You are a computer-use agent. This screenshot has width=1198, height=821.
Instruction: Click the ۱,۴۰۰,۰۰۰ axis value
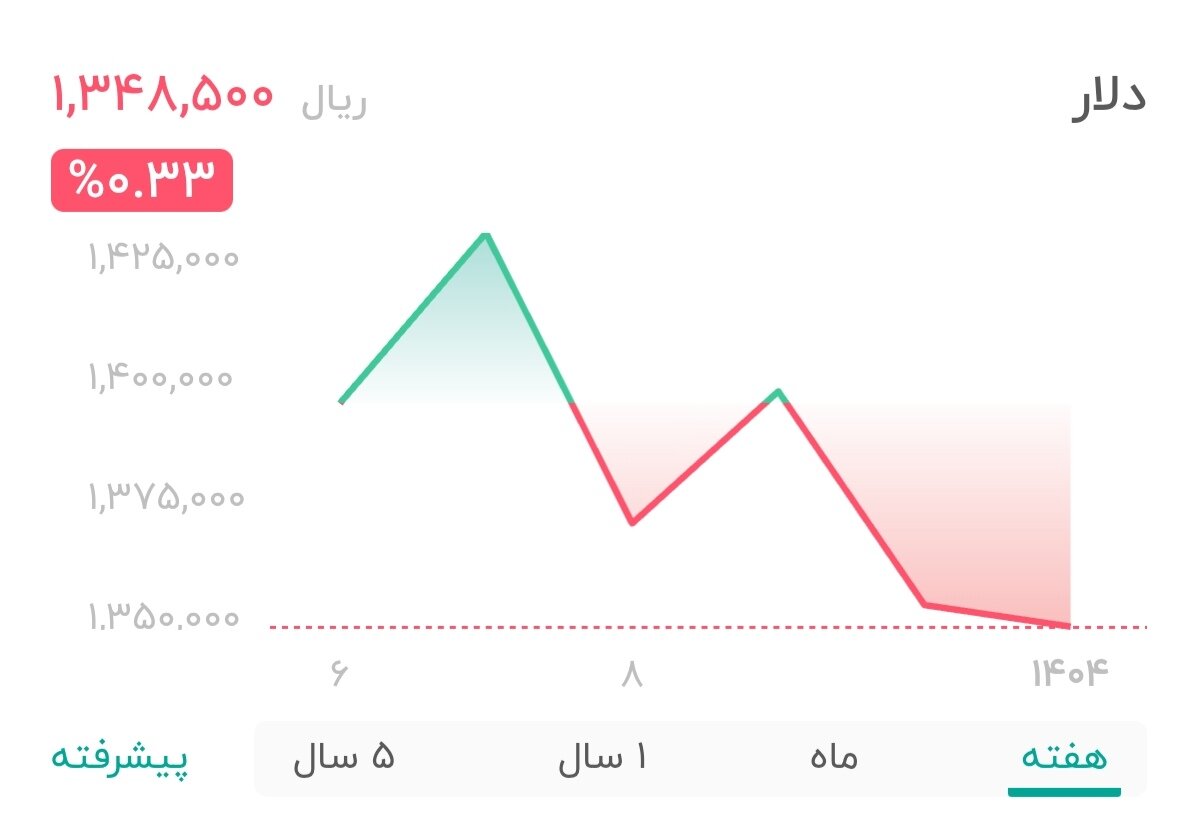[160, 378]
